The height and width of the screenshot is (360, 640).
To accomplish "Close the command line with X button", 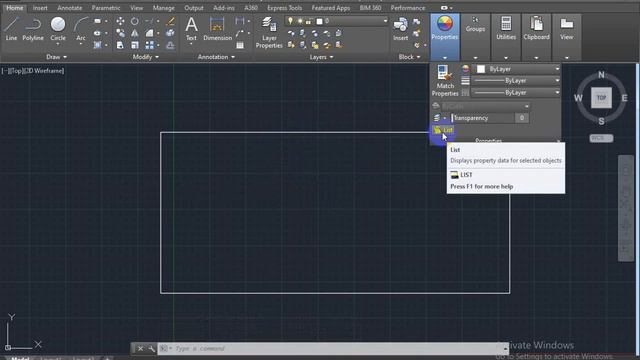I will click(x=140, y=349).
